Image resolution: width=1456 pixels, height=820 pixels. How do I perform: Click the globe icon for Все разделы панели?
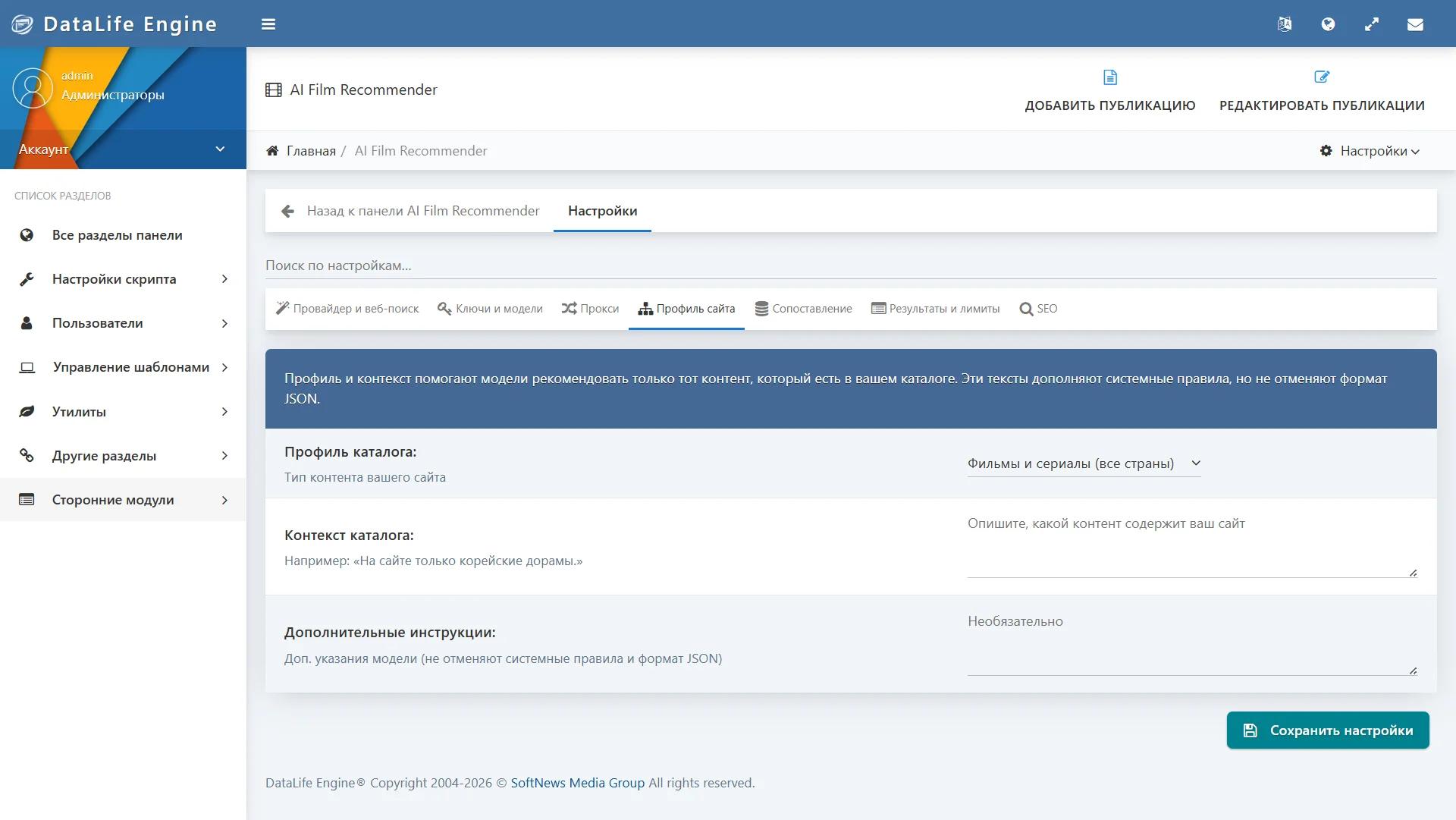tap(27, 235)
